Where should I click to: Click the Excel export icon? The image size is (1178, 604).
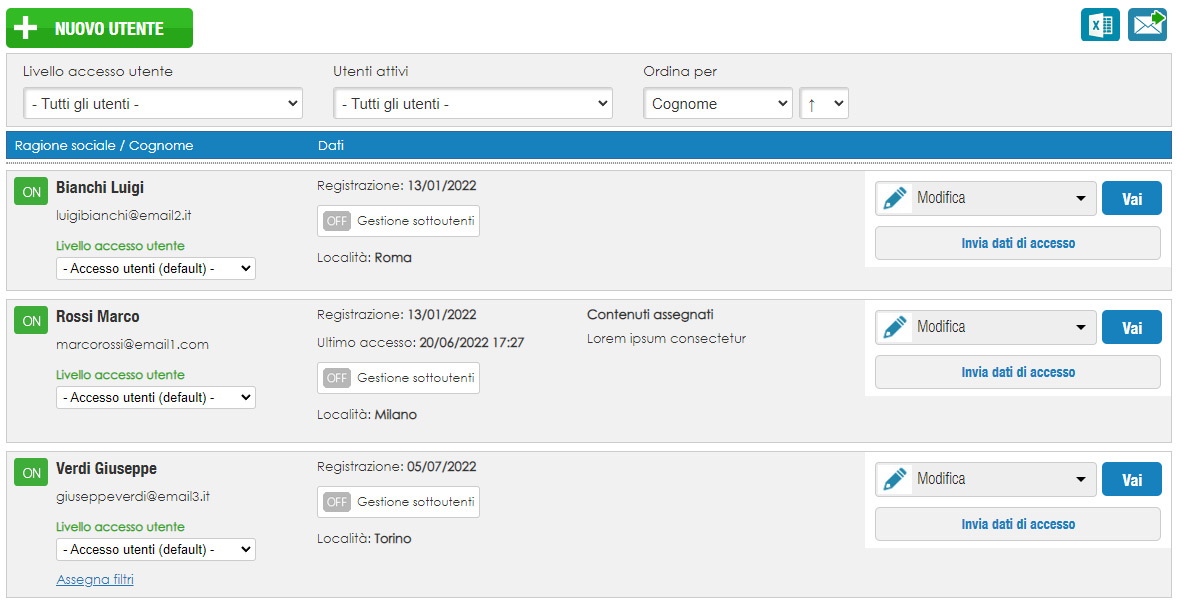[x=1100, y=25]
